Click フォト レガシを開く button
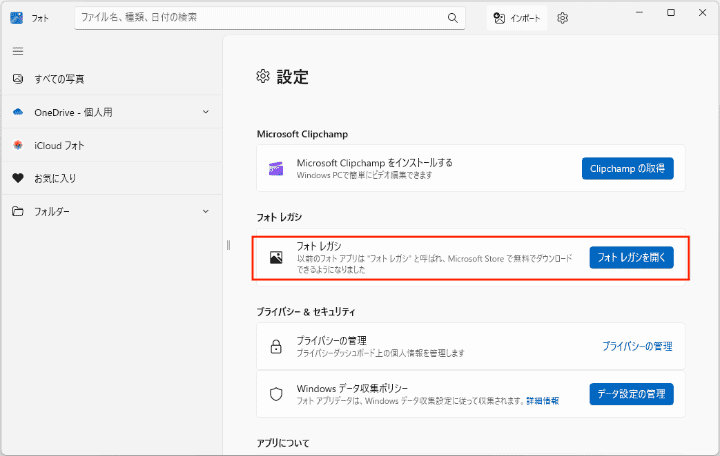Image resolution: width=720 pixels, height=456 pixels. (631, 257)
